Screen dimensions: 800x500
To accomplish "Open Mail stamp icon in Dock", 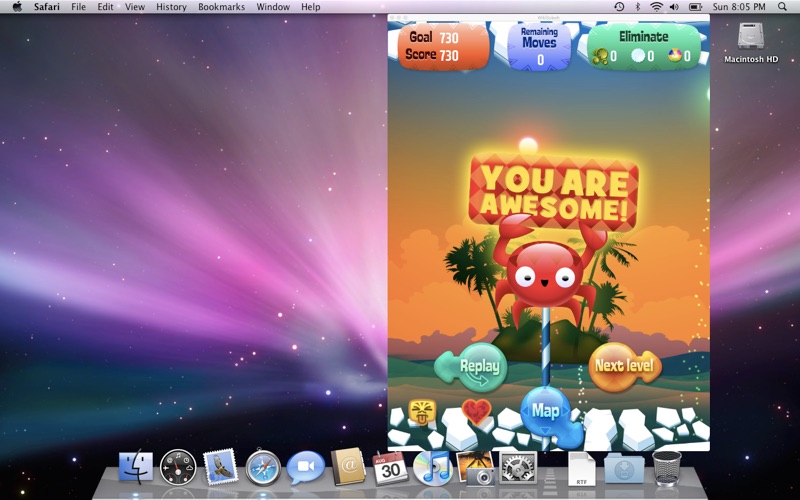I will (x=220, y=466).
